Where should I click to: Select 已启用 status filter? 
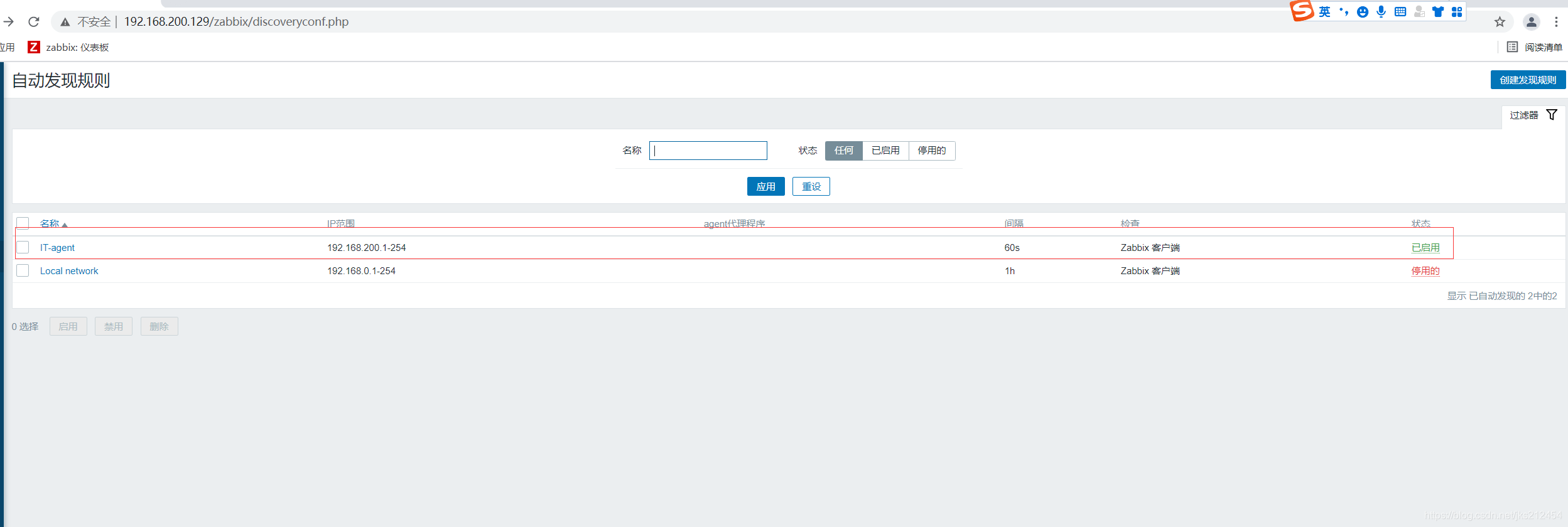(885, 151)
